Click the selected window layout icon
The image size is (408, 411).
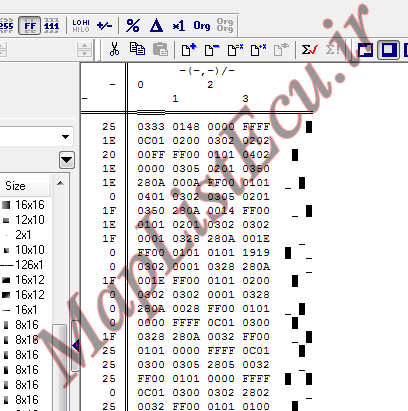click(388, 50)
